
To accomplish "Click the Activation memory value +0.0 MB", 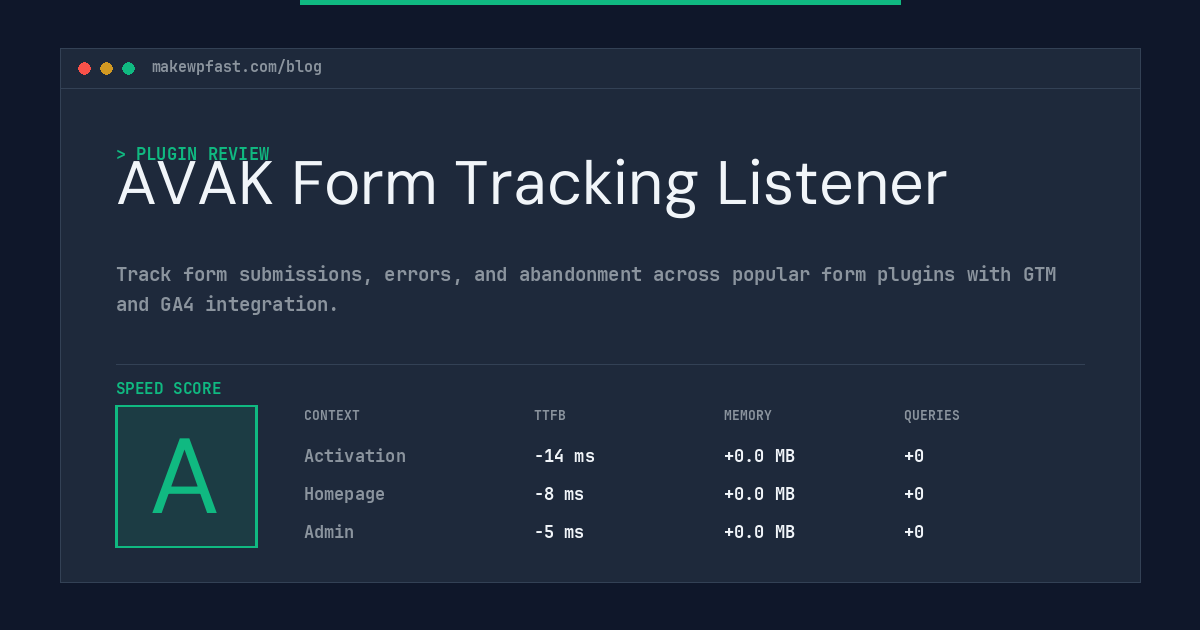I will coord(759,456).
